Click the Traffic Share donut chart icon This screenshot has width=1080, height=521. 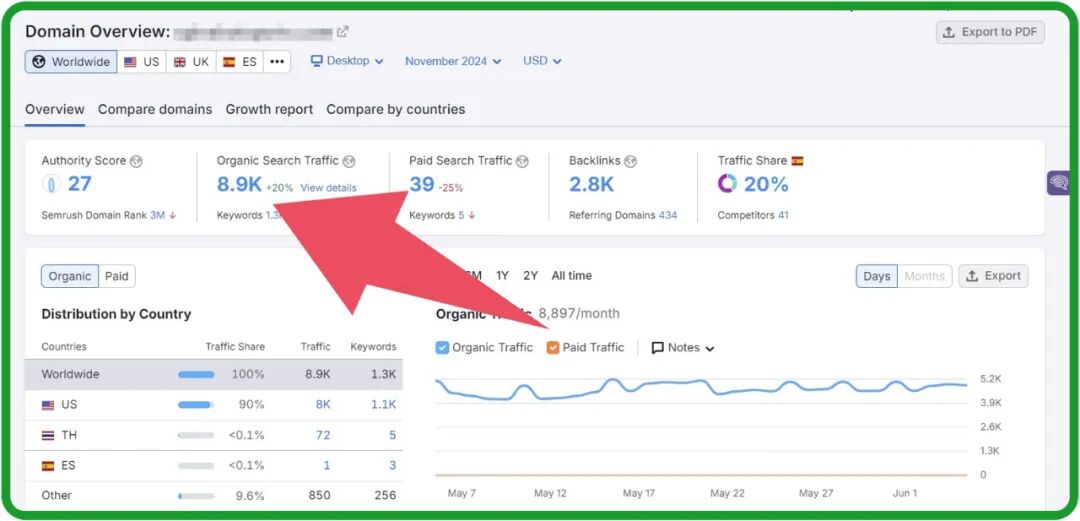pos(727,184)
